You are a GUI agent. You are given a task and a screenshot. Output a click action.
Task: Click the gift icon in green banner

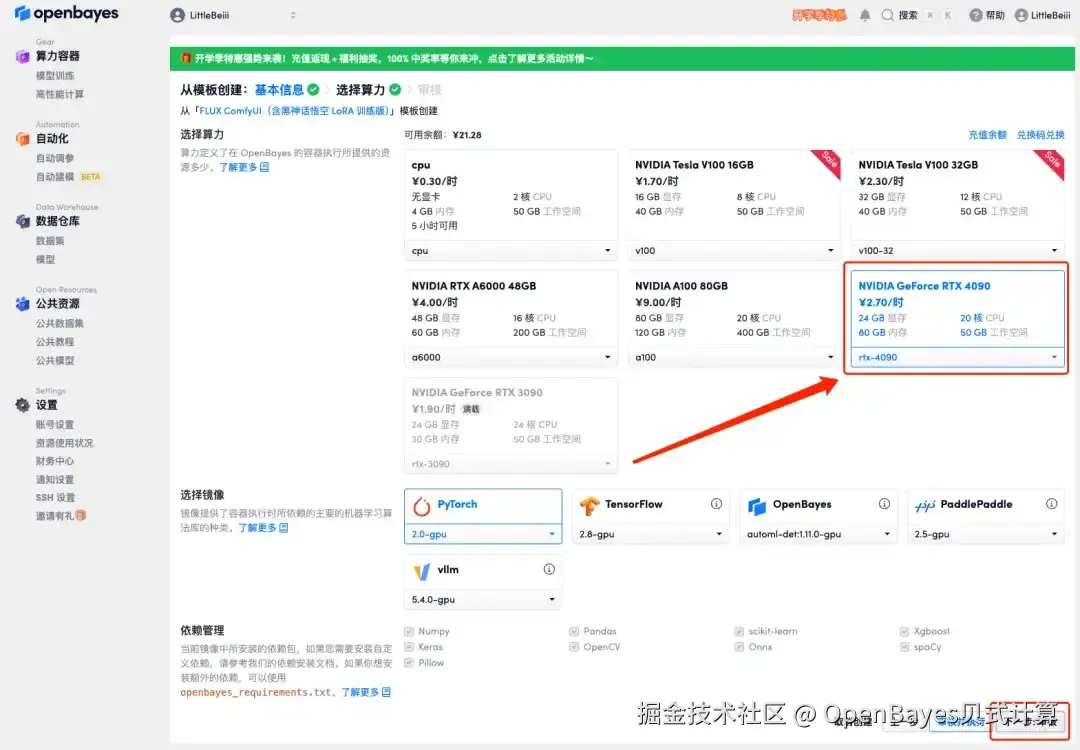[x=186, y=58]
